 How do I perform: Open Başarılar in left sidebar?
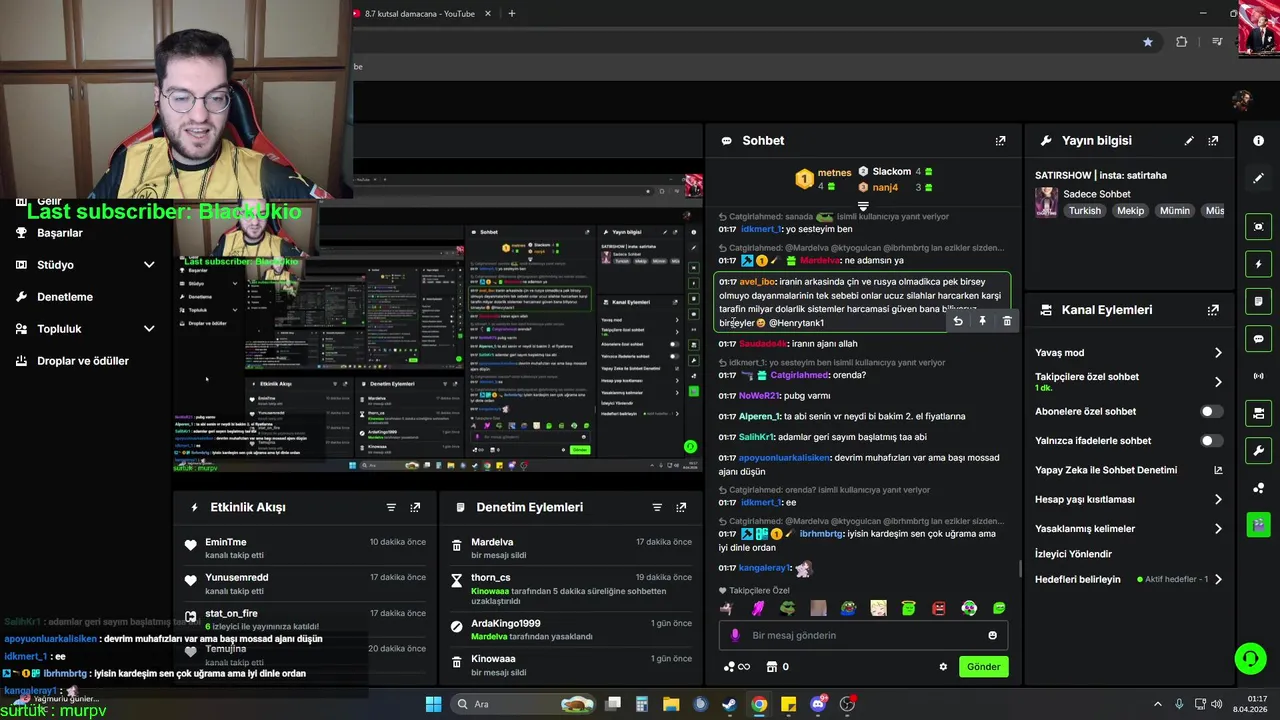click(x=60, y=233)
